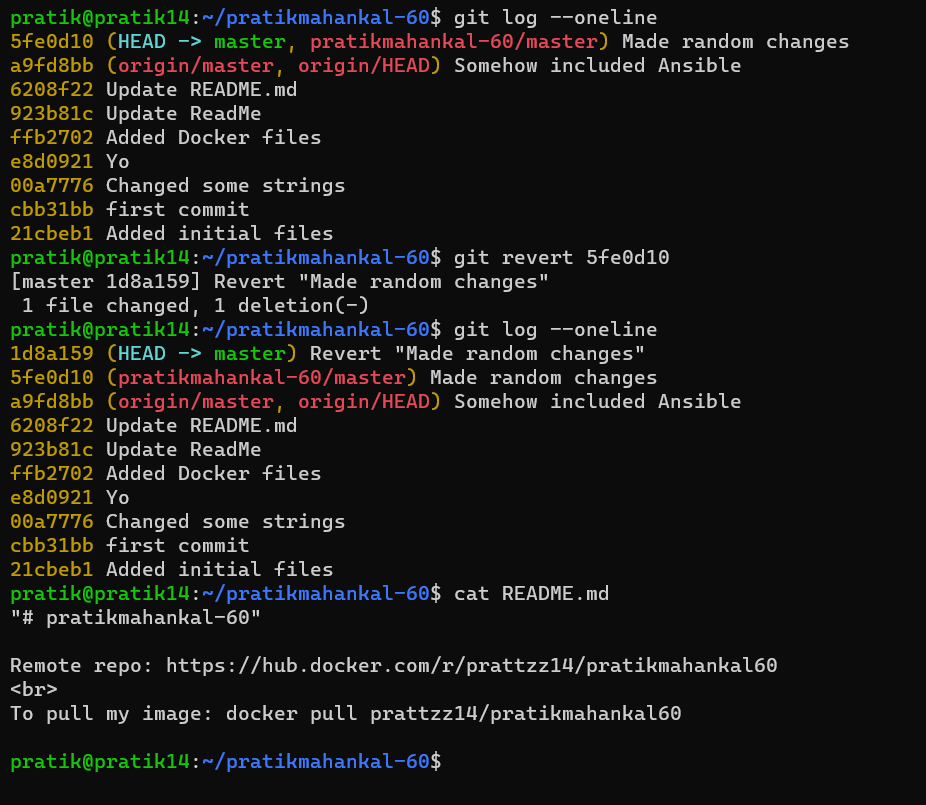Click the '# pratikmahankal-60' README heading
Screen dimensions: 926x805
pyautogui.click(x=135, y=618)
